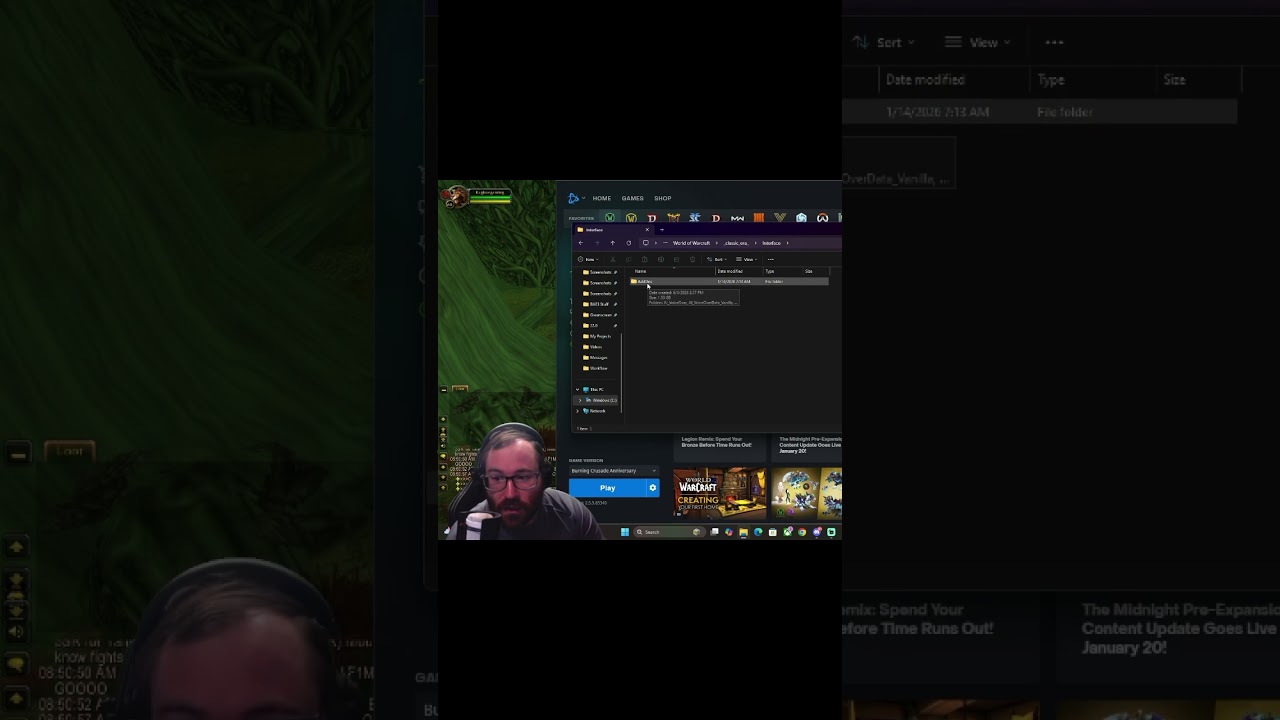Select the StarCraft favorite icon

[x=695, y=218]
